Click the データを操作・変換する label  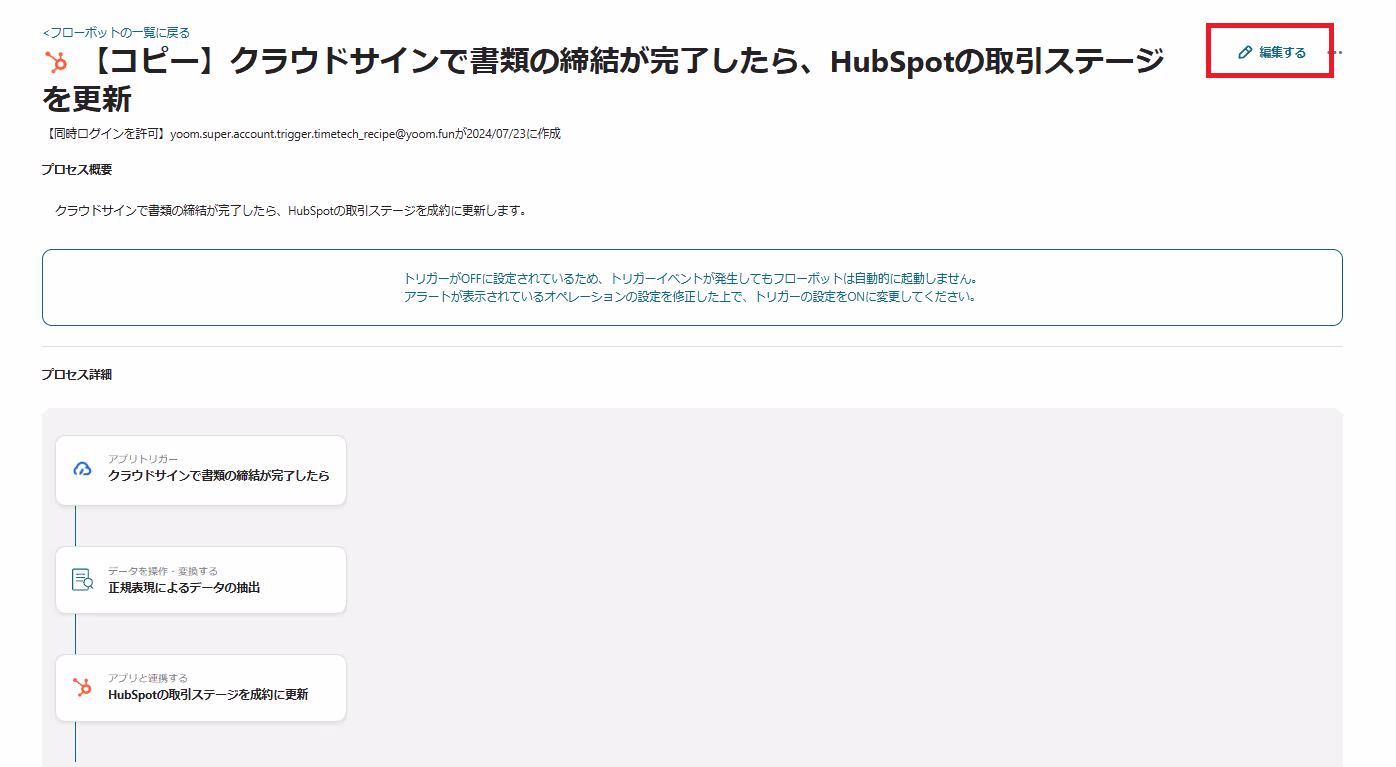[x=163, y=571]
